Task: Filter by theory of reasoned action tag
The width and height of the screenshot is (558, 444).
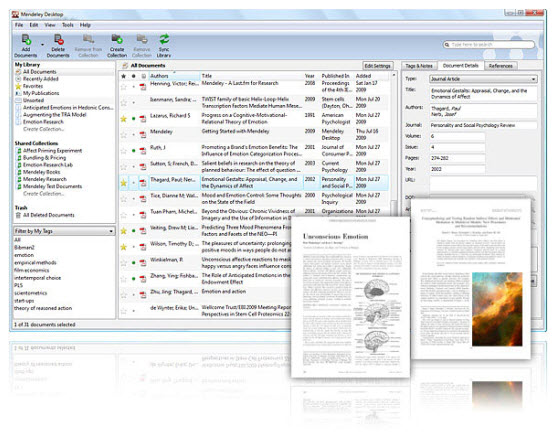Action: [x=43, y=308]
